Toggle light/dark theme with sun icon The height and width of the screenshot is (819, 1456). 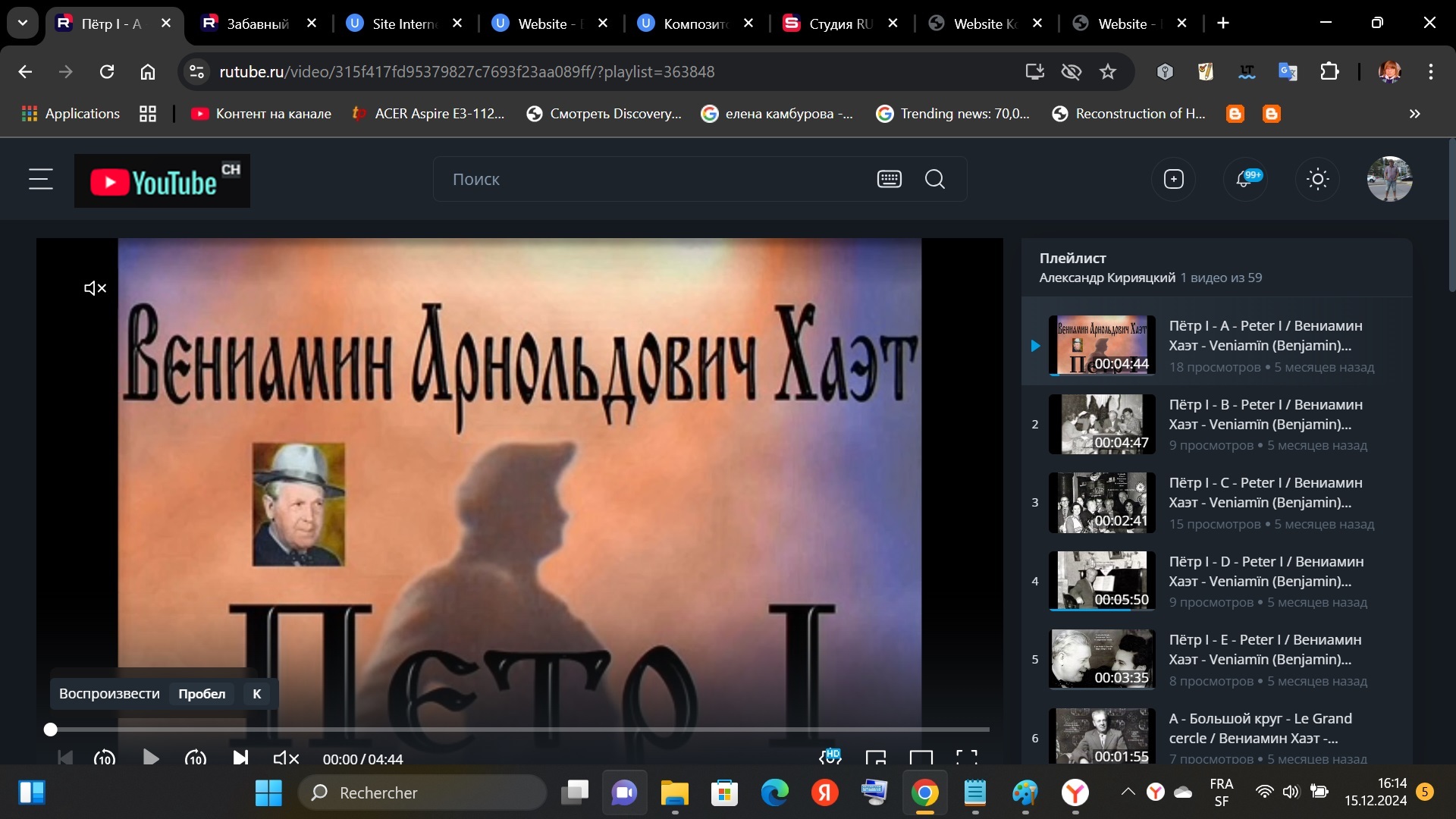(1318, 180)
